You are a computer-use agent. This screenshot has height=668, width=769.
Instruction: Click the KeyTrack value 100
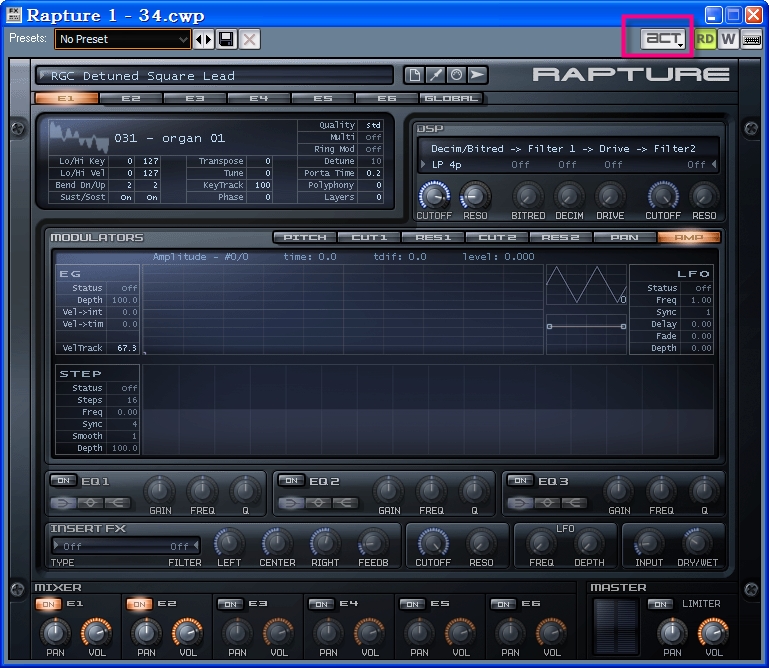[x=260, y=185]
